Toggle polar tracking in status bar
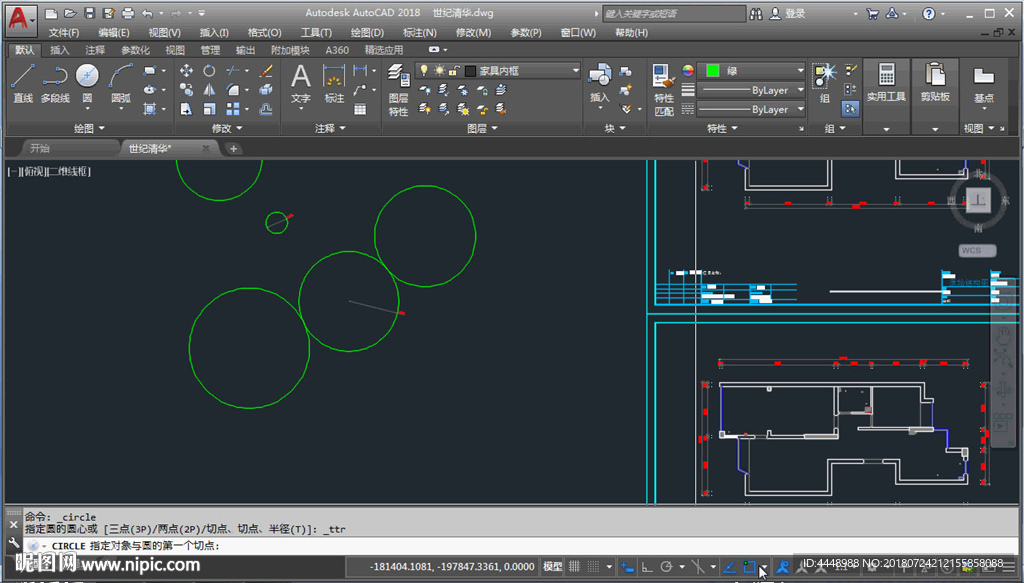The width and height of the screenshot is (1024, 583). pos(667,567)
